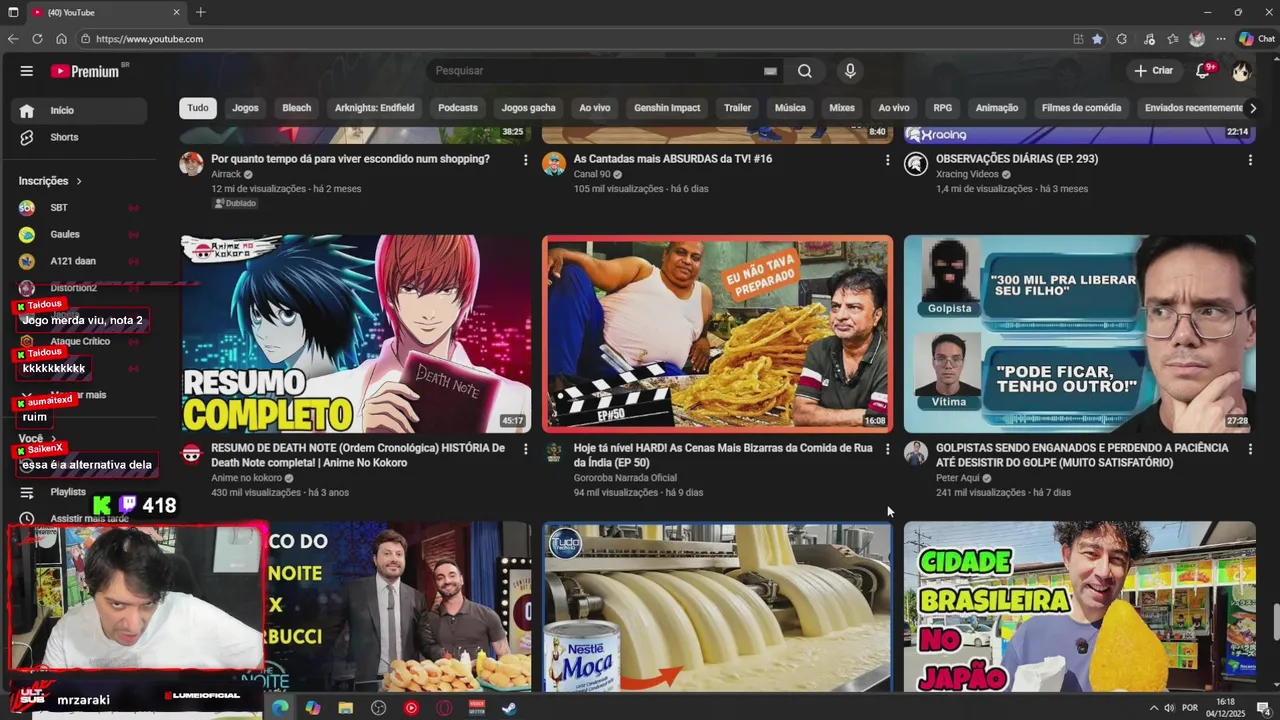
Task: Click the Canal 90 channel avatar
Action: (x=554, y=164)
